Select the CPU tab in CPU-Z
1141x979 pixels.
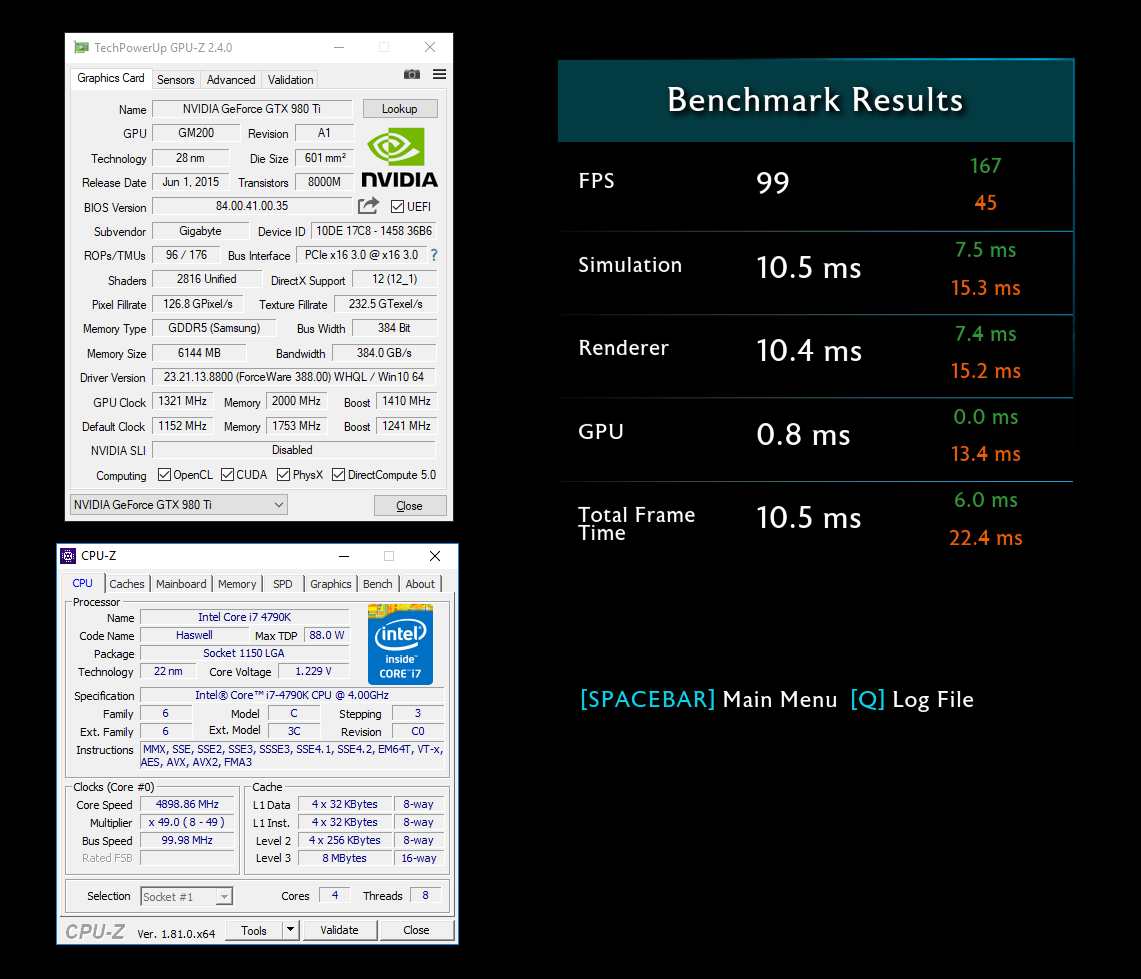pyautogui.click(x=82, y=583)
